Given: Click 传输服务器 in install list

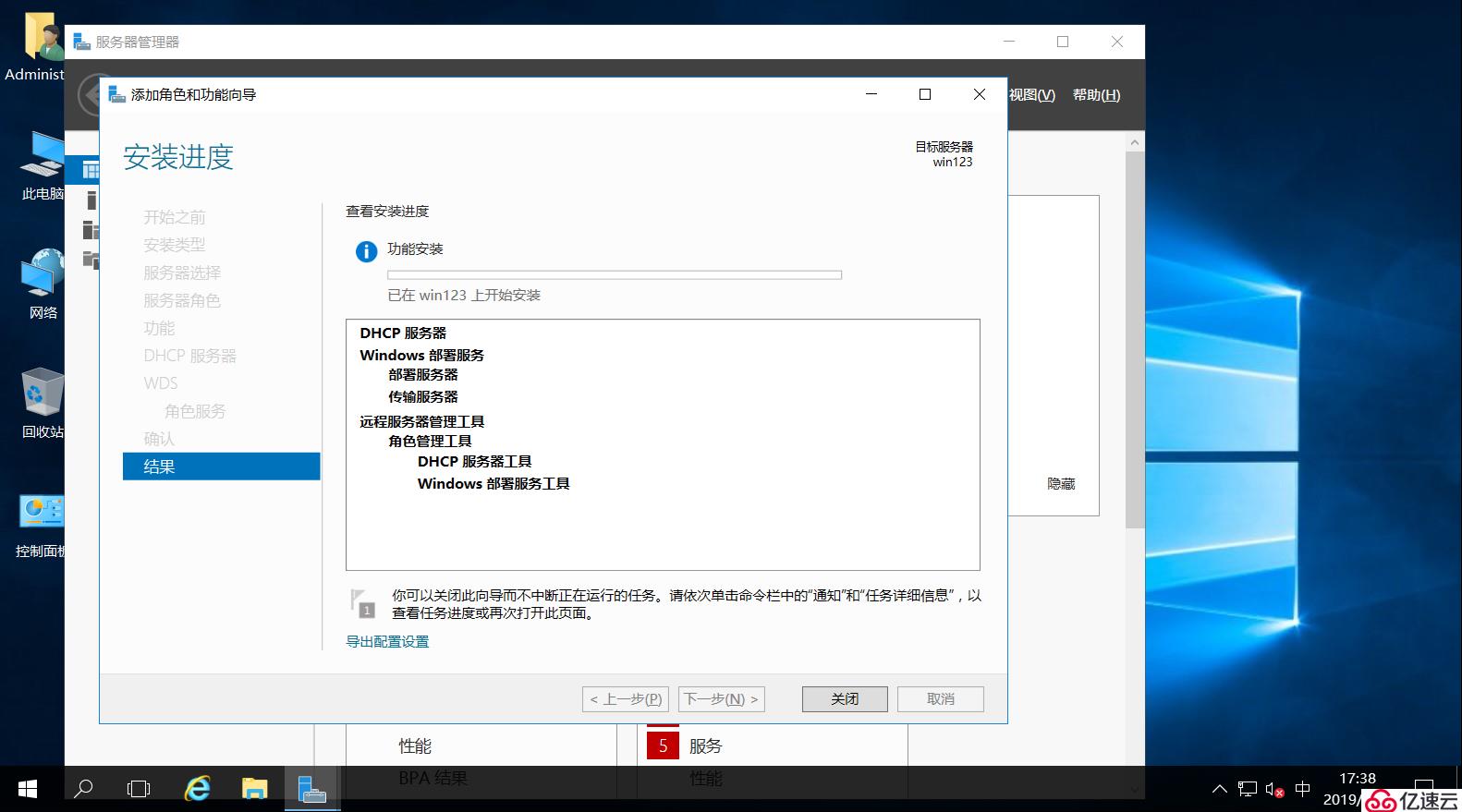Looking at the screenshot, I should coord(423,397).
